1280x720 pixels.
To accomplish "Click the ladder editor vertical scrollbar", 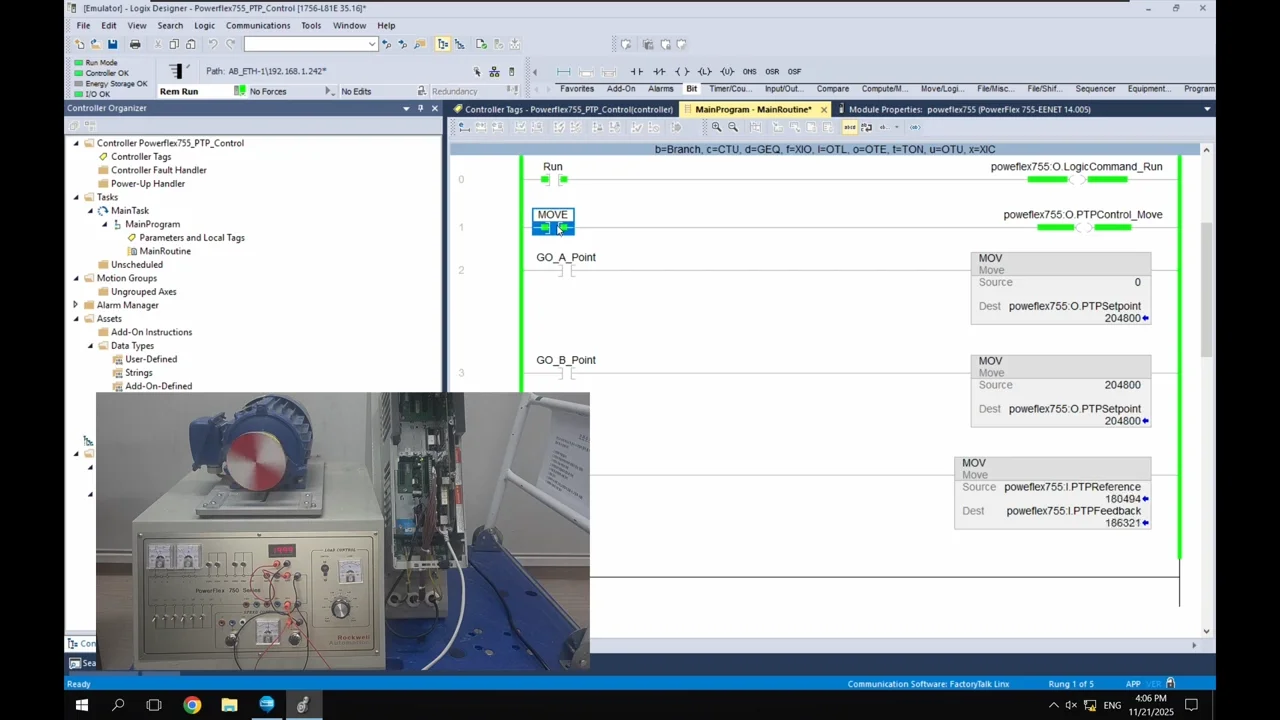I will click(x=1206, y=290).
